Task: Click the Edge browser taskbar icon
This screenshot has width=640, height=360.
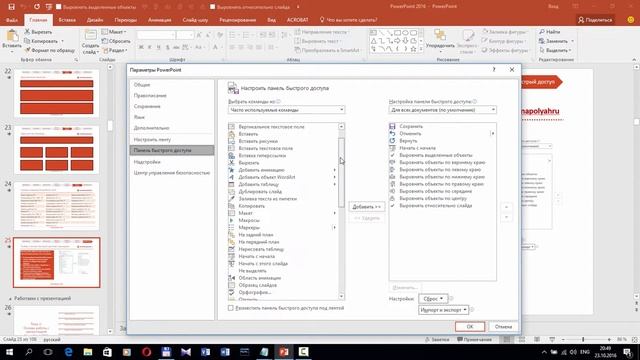Action: coord(68,352)
